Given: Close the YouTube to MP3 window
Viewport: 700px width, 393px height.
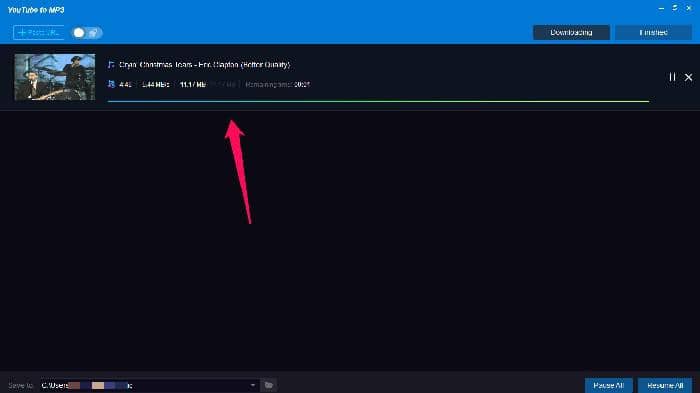Looking at the screenshot, I should [x=689, y=8].
